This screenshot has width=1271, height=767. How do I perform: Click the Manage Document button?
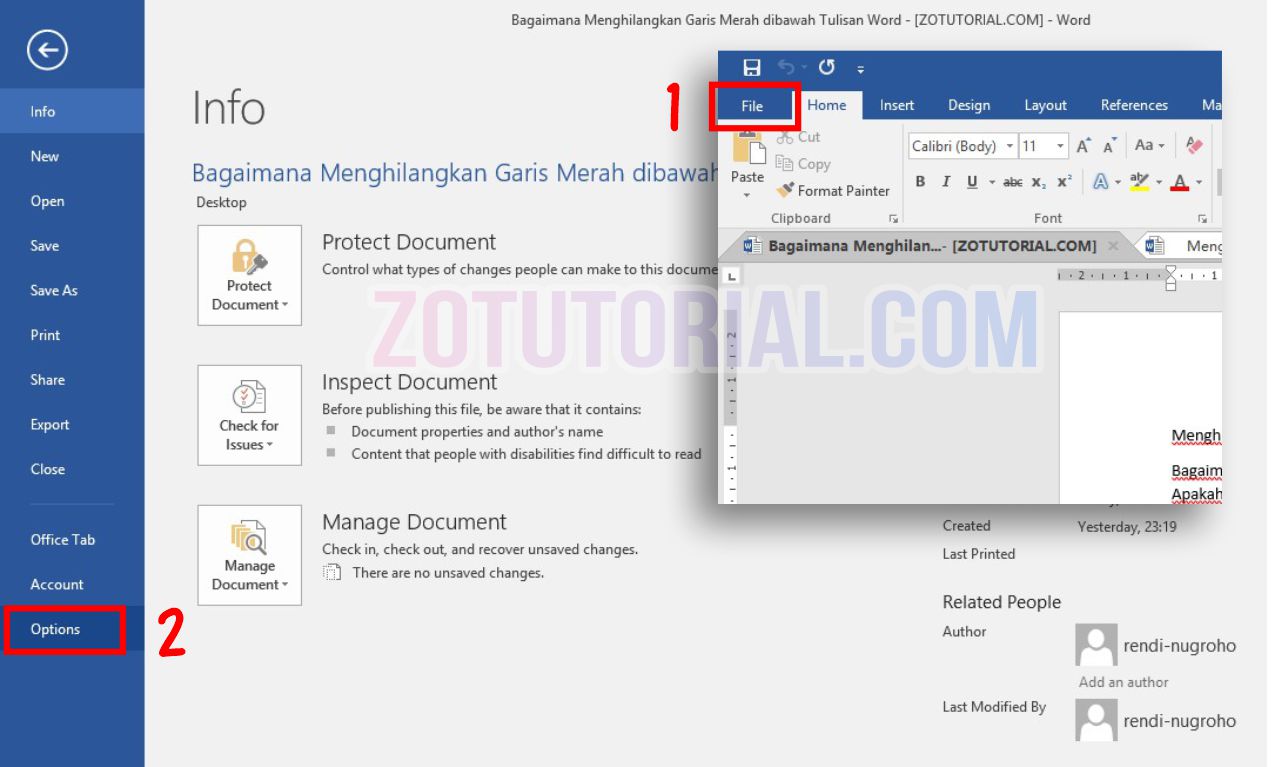click(249, 555)
